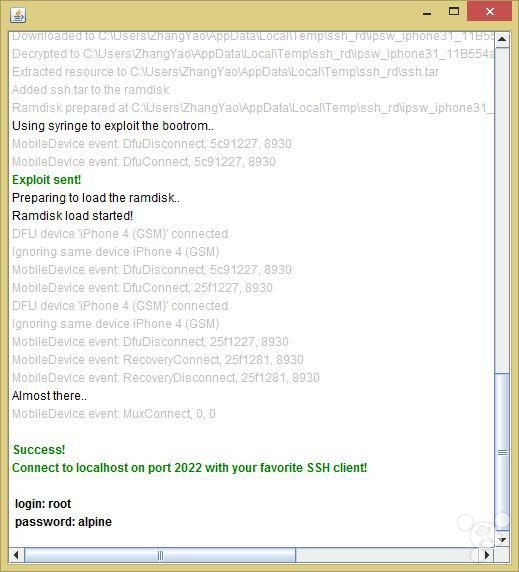Click the 'Connect to localhost on port 2022' line
This screenshot has width=519, height=572.
pyautogui.click(x=190, y=468)
